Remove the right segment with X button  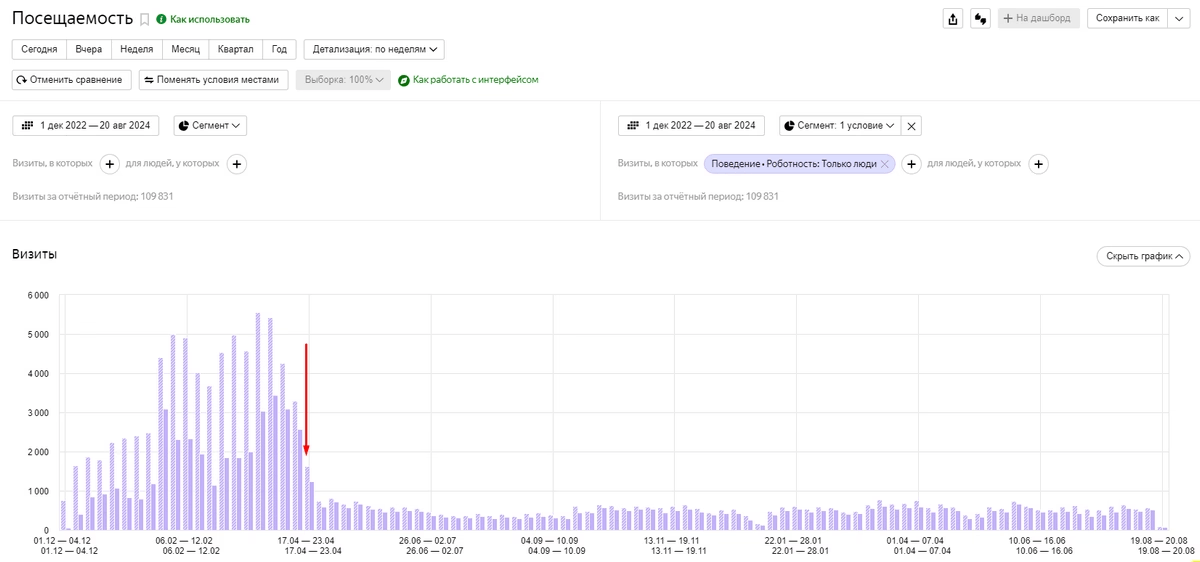point(911,126)
